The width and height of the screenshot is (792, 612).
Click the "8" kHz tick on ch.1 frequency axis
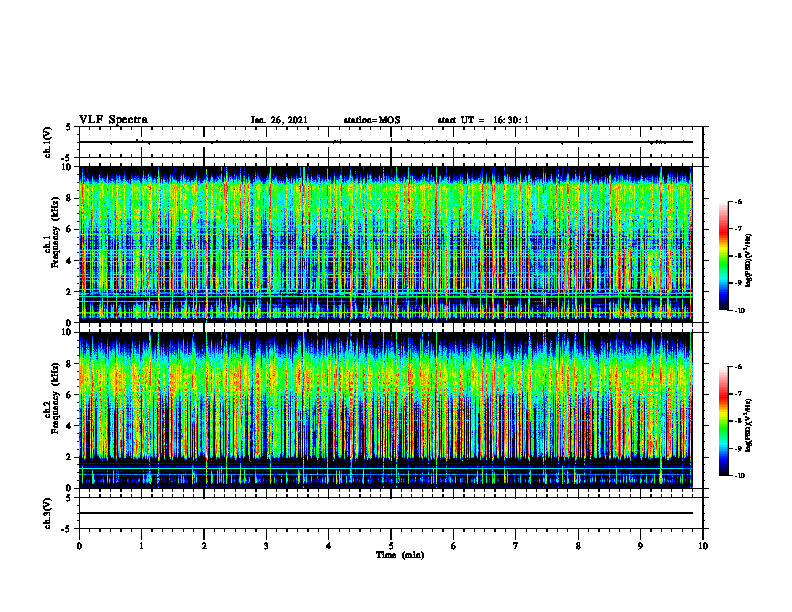point(69,198)
